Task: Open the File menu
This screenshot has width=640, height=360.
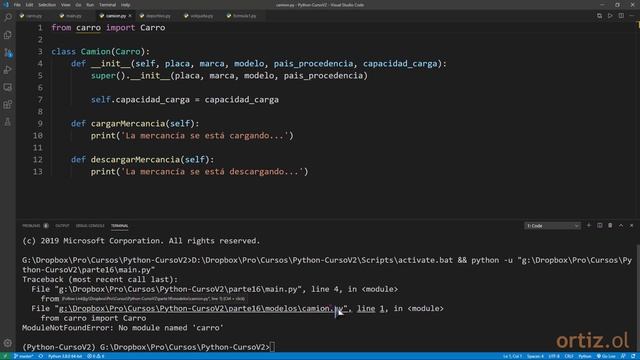Action: (17, 5)
